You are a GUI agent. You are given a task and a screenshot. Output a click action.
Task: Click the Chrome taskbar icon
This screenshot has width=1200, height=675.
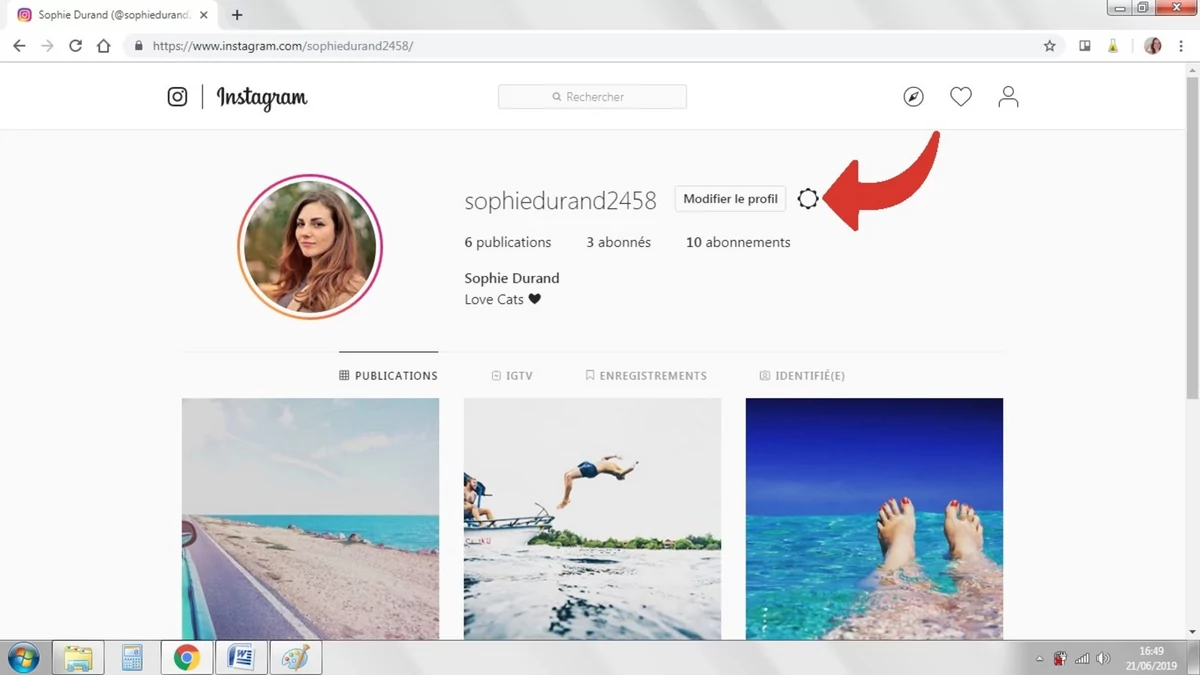pos(187,658)
